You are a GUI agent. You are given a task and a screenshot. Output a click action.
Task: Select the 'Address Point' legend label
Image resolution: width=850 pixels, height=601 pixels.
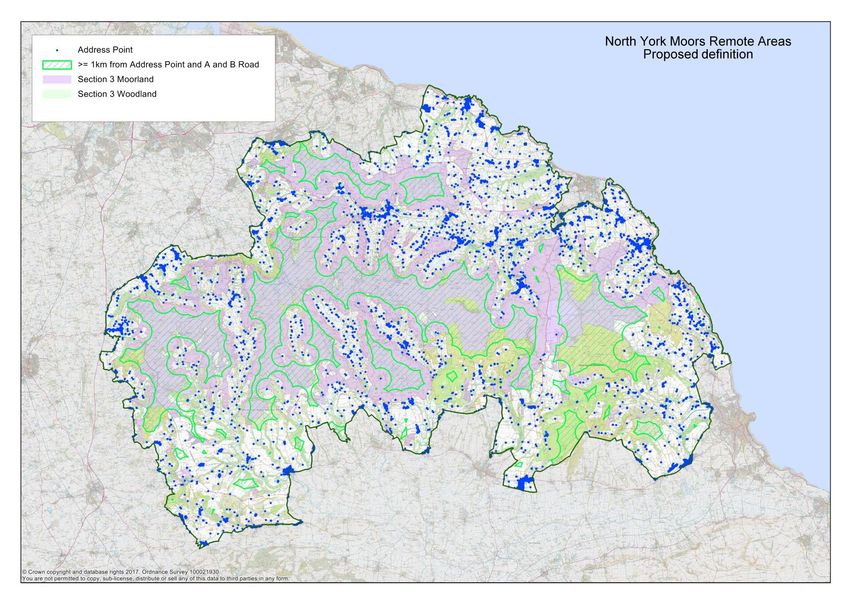coord(105,50)
